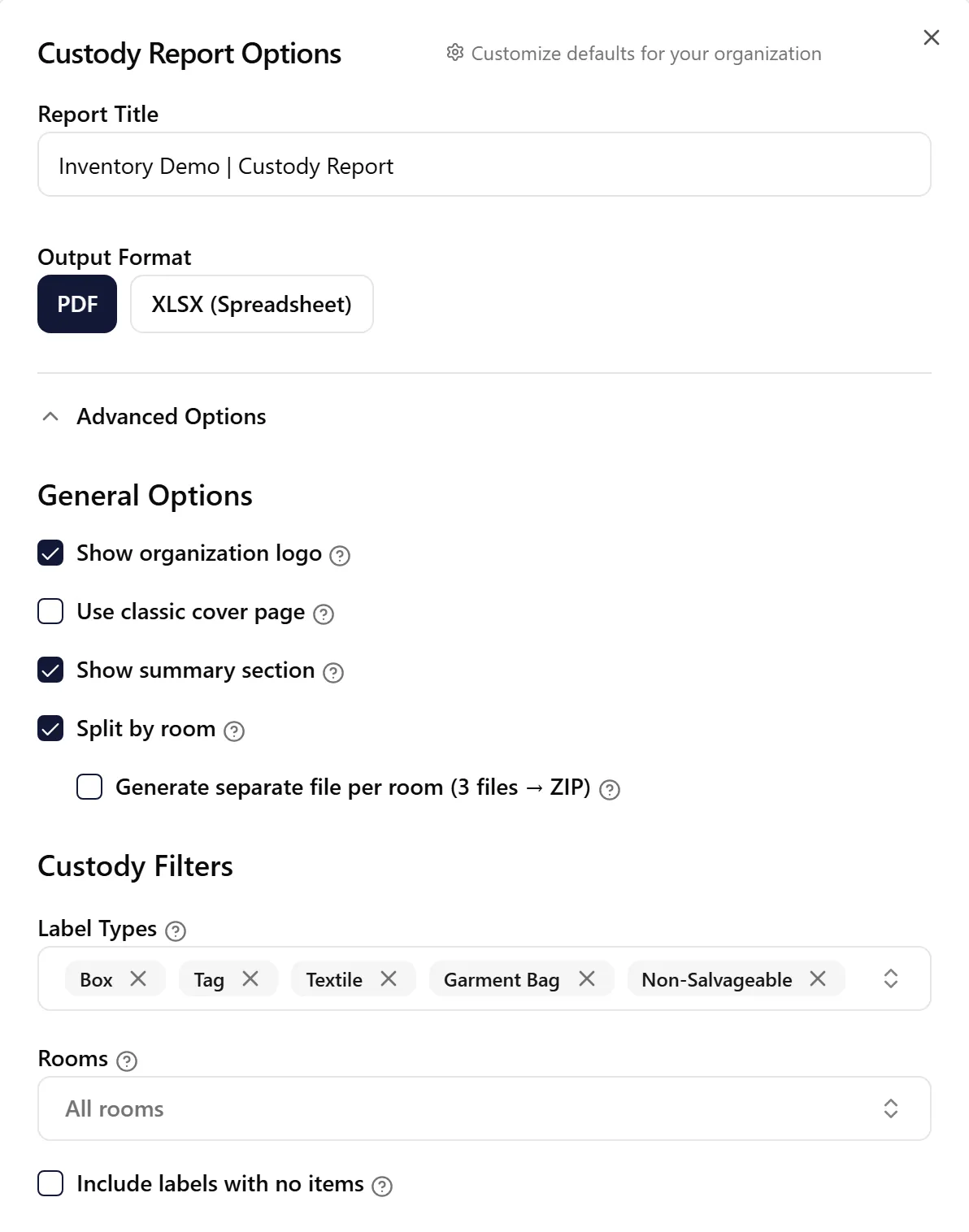This screenshot has height=1232, width=969.
Task: Remove the Box label type
Action: 138,979
